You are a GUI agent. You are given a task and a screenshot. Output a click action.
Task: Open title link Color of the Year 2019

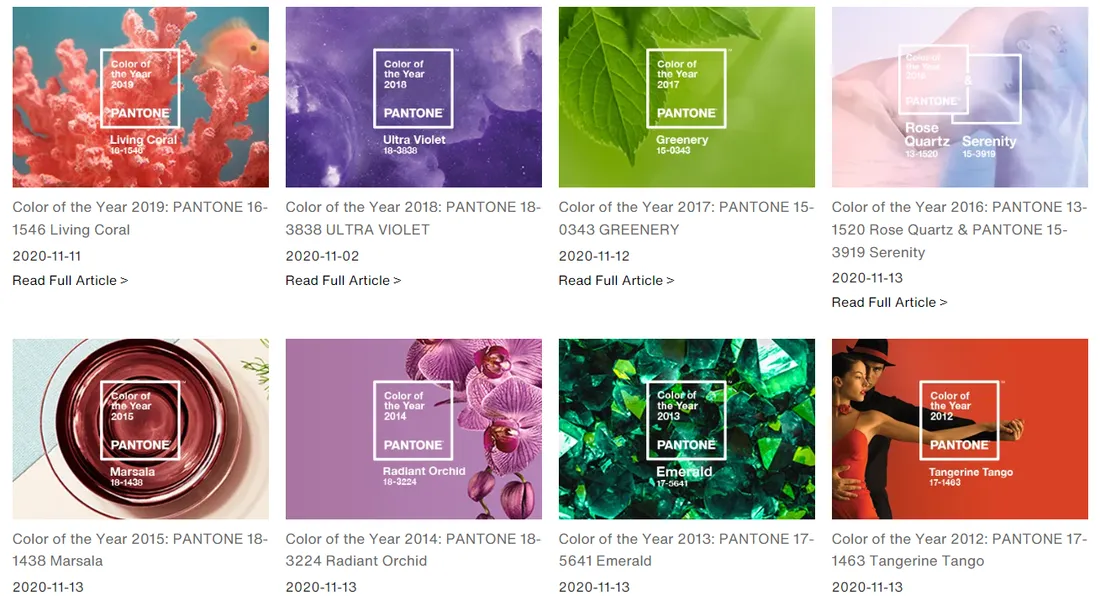[x=140, y=218]
